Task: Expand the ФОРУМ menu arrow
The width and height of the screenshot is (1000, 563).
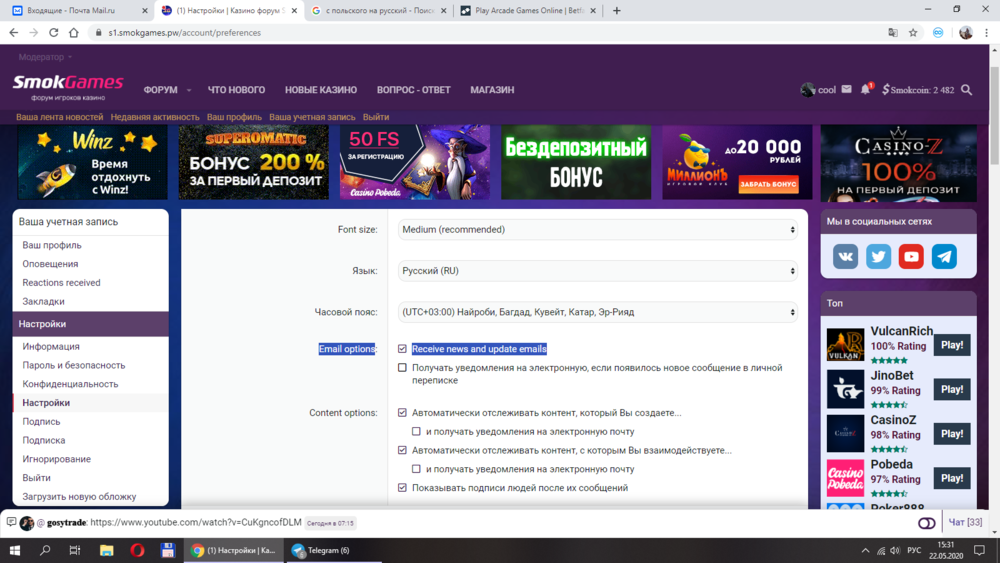Action: point(189,91)
